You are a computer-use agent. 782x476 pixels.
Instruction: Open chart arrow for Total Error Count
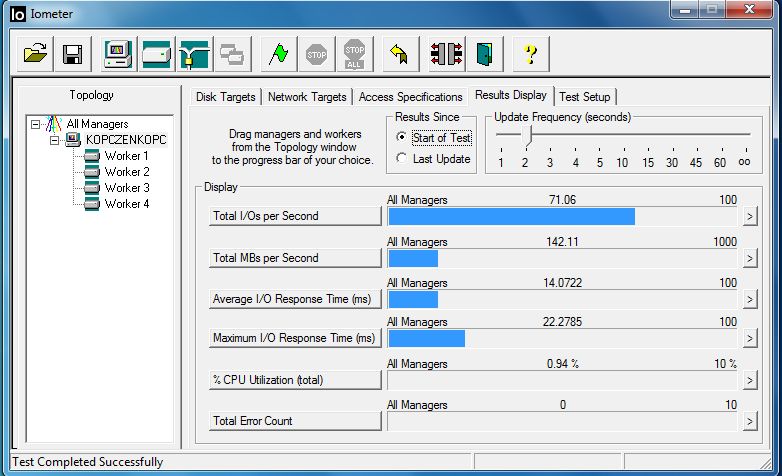point(749,422)
